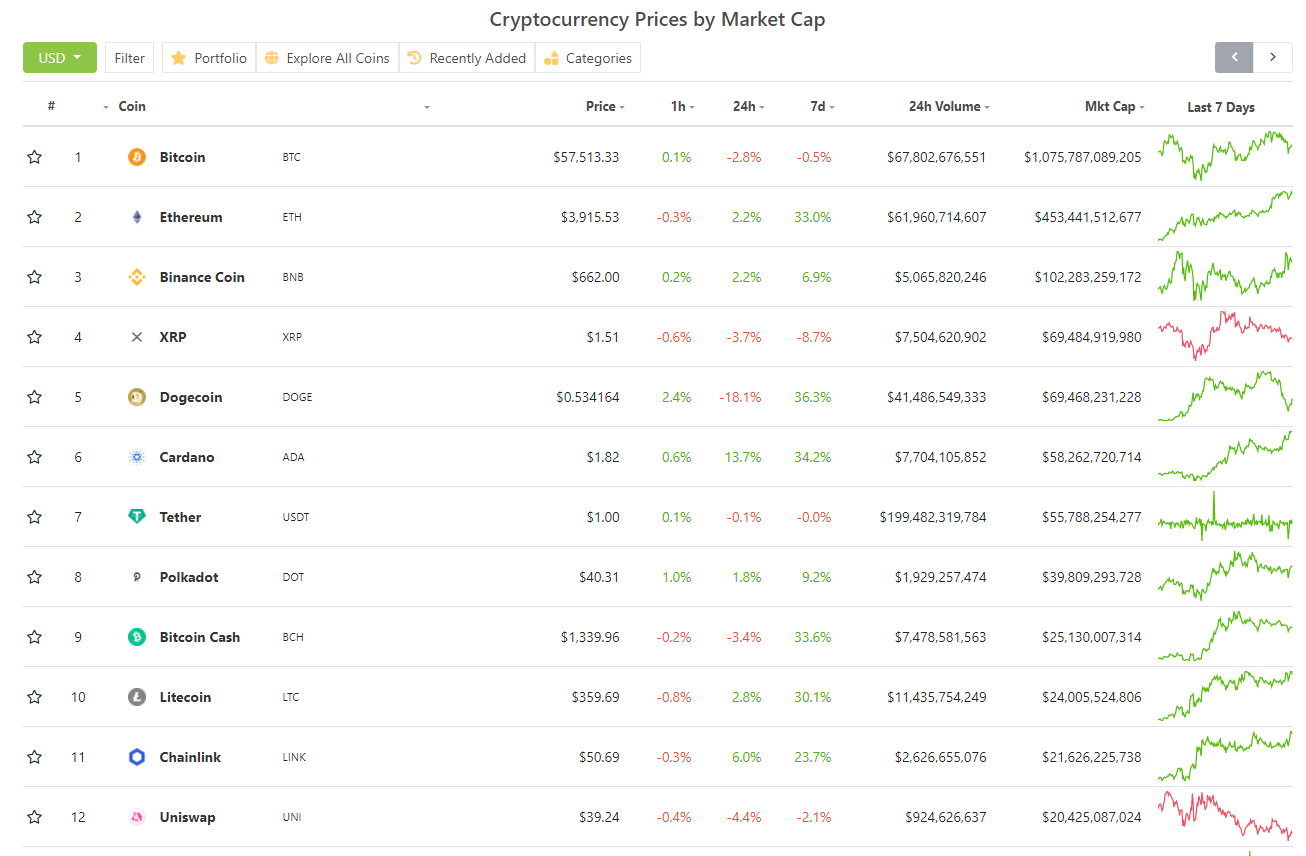
Task: Star Binance Coin as favorite
Action: pos(35,277)
